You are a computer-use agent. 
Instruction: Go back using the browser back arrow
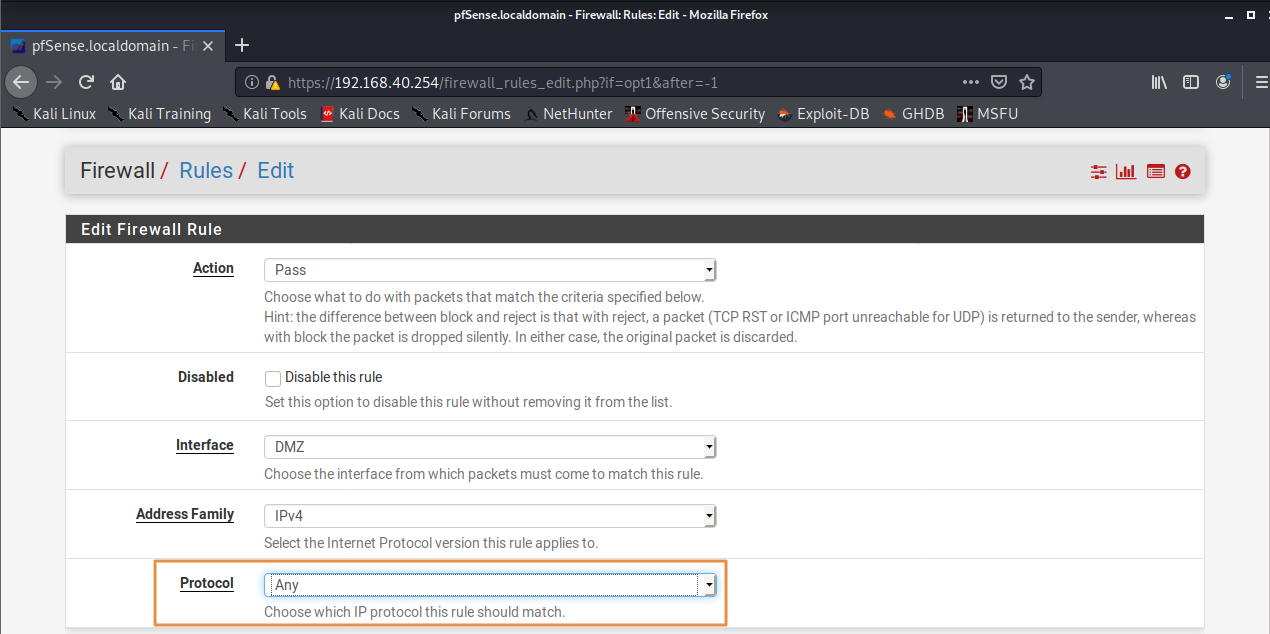[x=22, y=82]
